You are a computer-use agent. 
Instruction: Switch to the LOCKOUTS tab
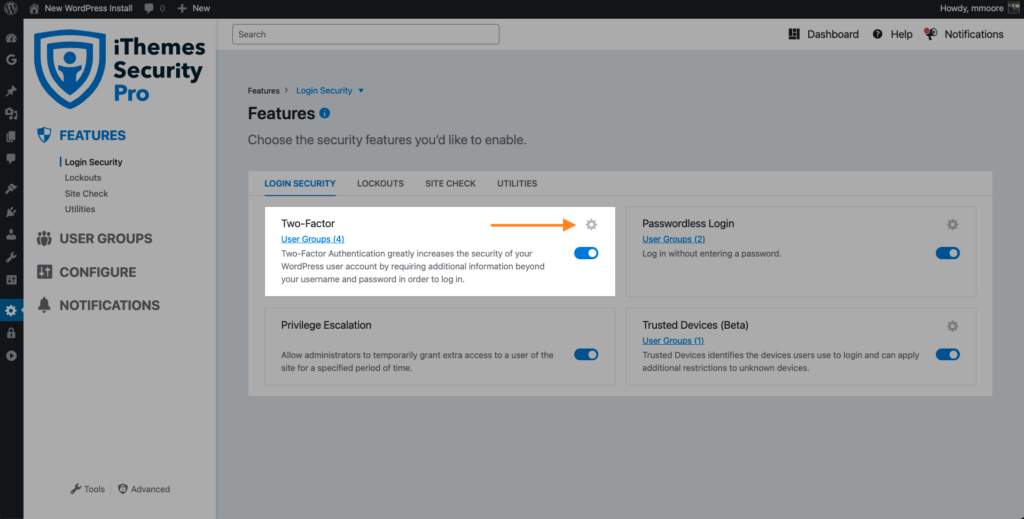[380, 183]
